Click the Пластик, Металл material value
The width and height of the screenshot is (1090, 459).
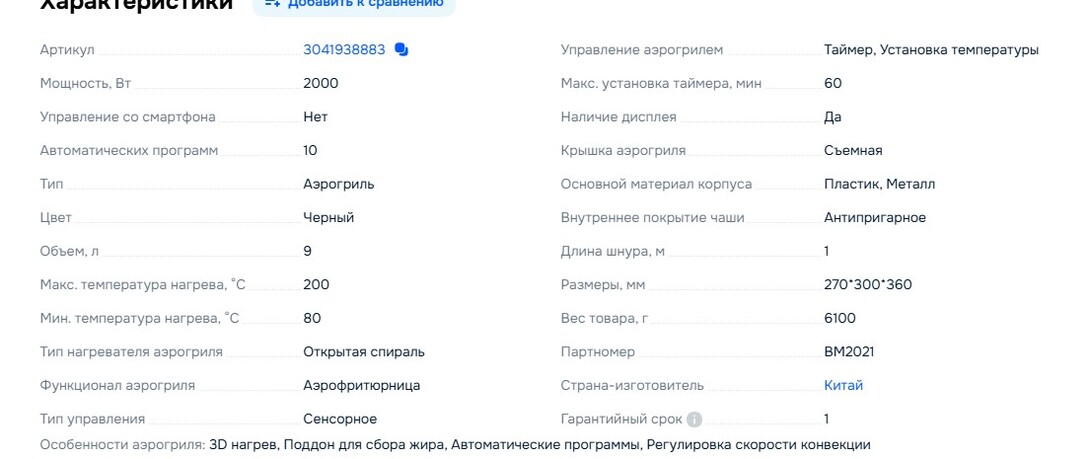[x=880, y=184]
